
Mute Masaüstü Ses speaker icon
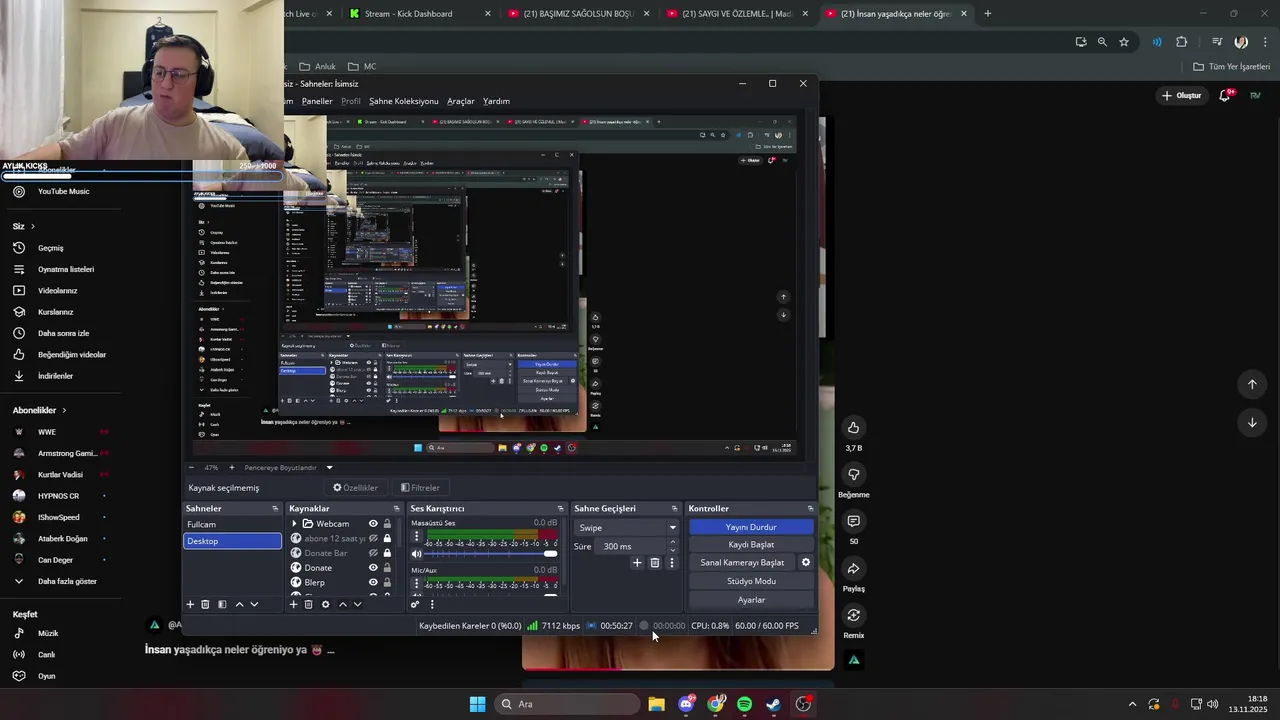(x=417, y=554)
